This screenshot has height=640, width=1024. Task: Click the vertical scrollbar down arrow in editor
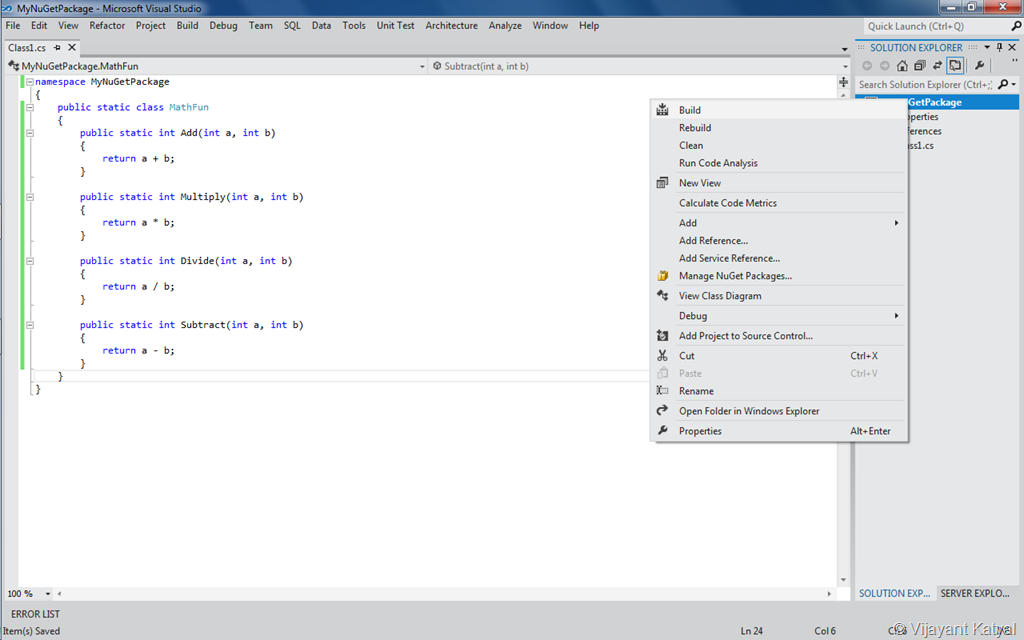[843, 579]
